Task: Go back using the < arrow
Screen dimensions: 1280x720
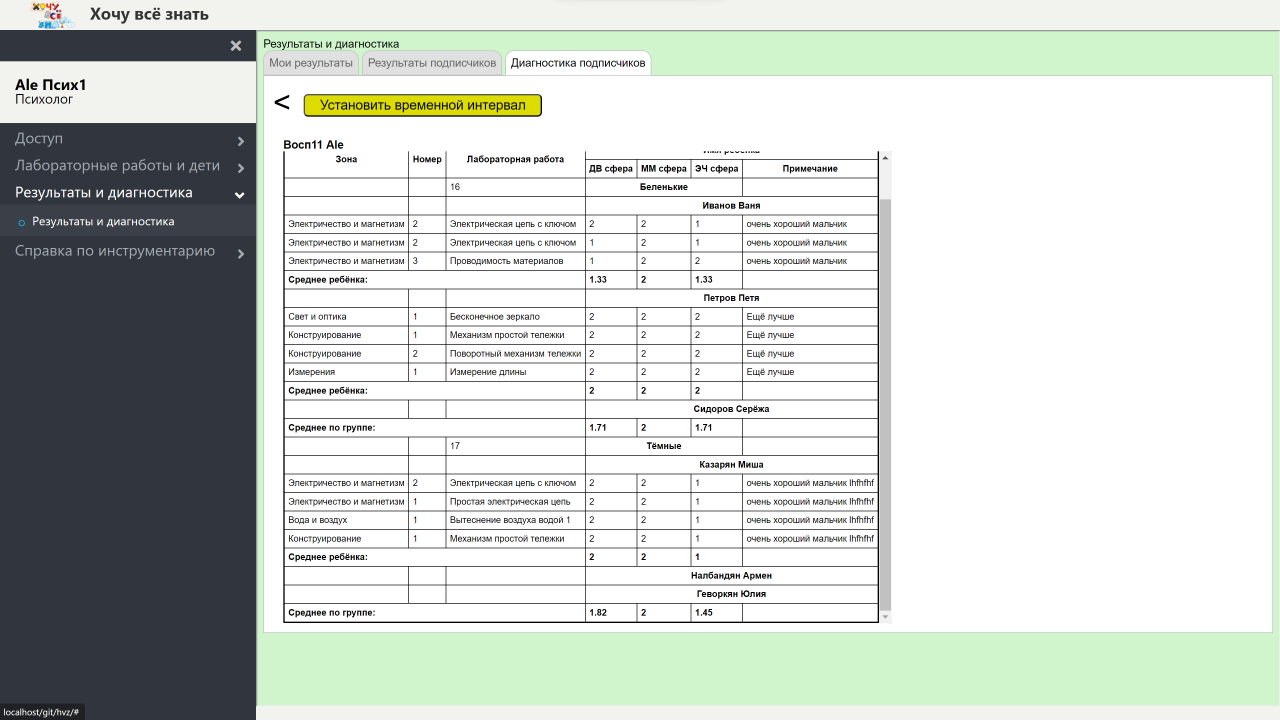Action: pos(282,104)
